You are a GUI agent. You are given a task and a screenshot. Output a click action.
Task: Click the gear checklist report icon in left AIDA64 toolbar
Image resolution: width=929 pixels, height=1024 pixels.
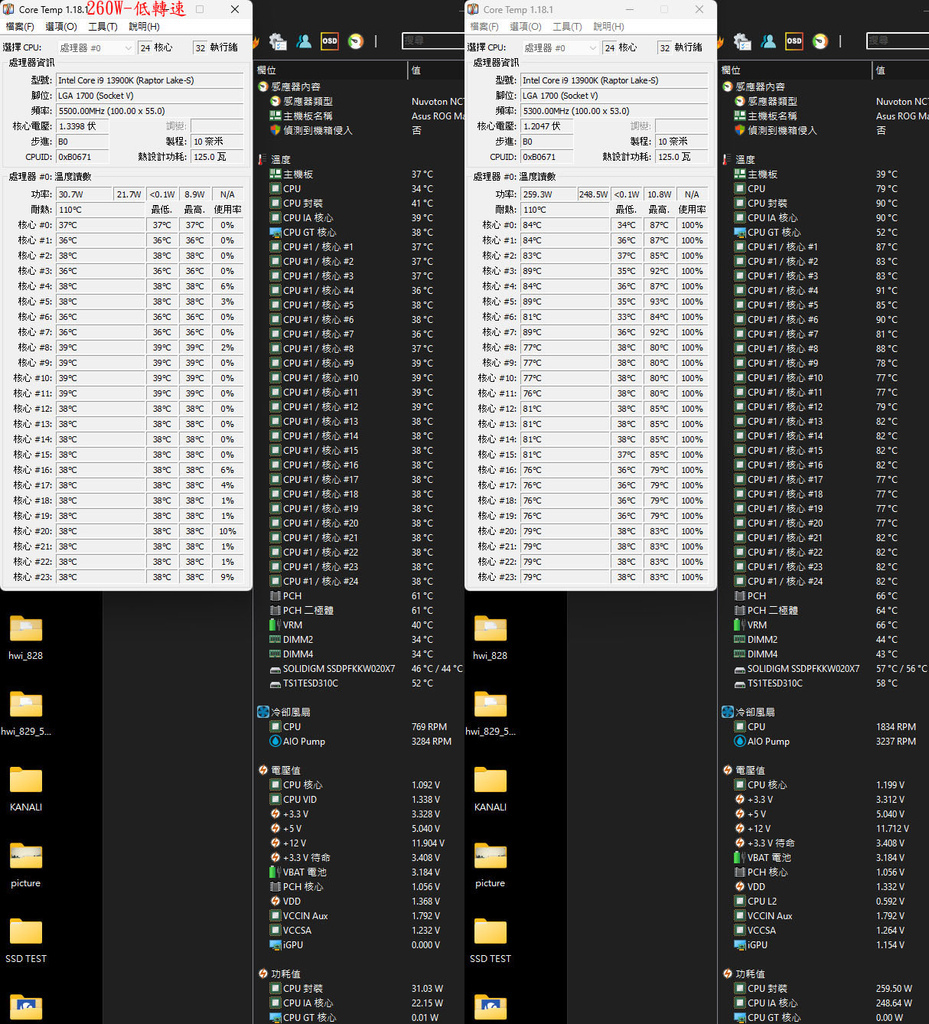click(x=278, y=41)
